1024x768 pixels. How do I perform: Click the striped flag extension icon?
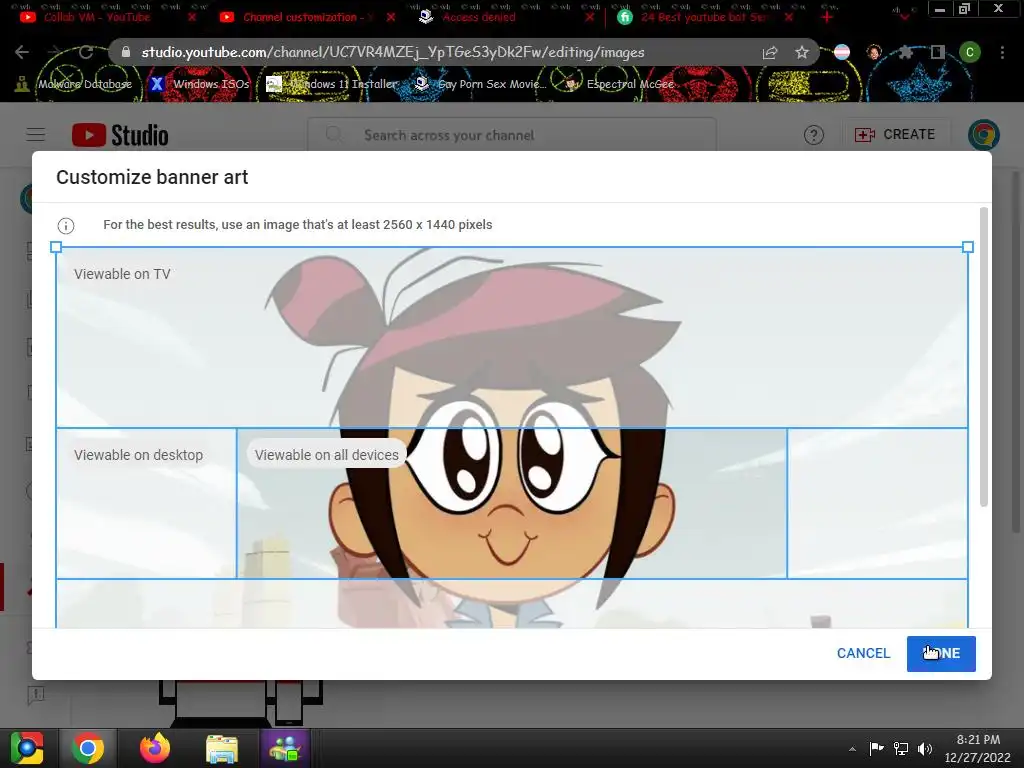click(842, 52)
